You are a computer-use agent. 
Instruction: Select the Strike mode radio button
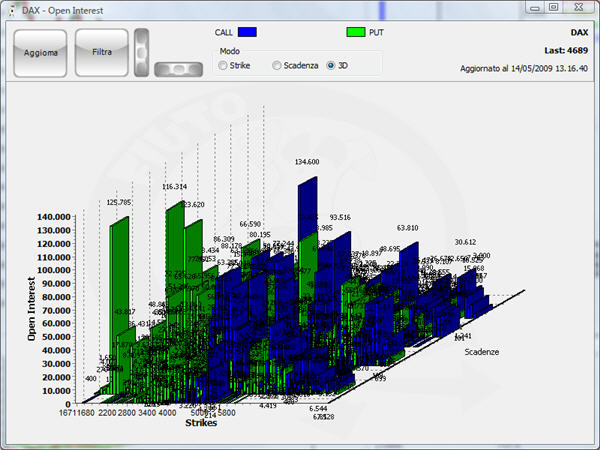[223, 65]
